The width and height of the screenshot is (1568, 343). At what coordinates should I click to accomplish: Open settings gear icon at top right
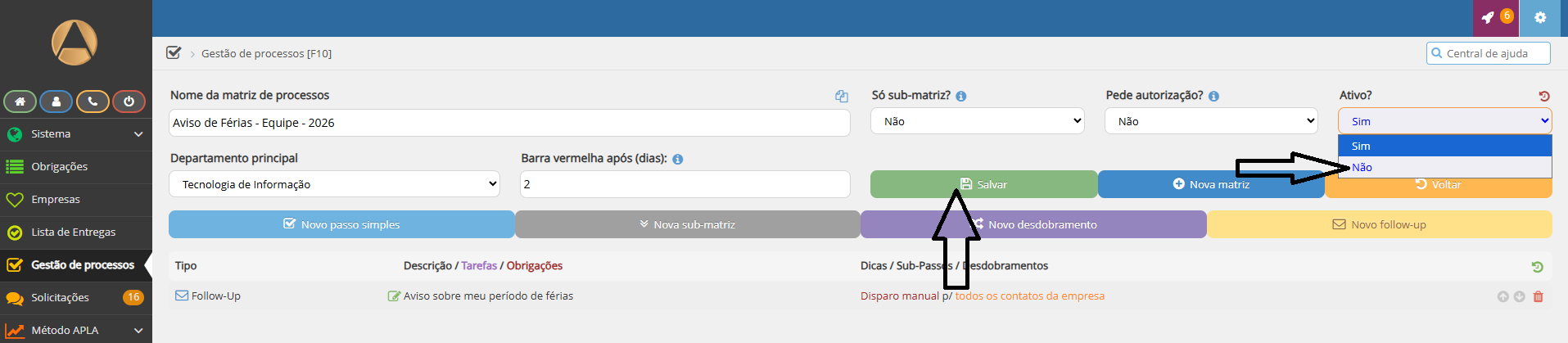point(1540,17)
